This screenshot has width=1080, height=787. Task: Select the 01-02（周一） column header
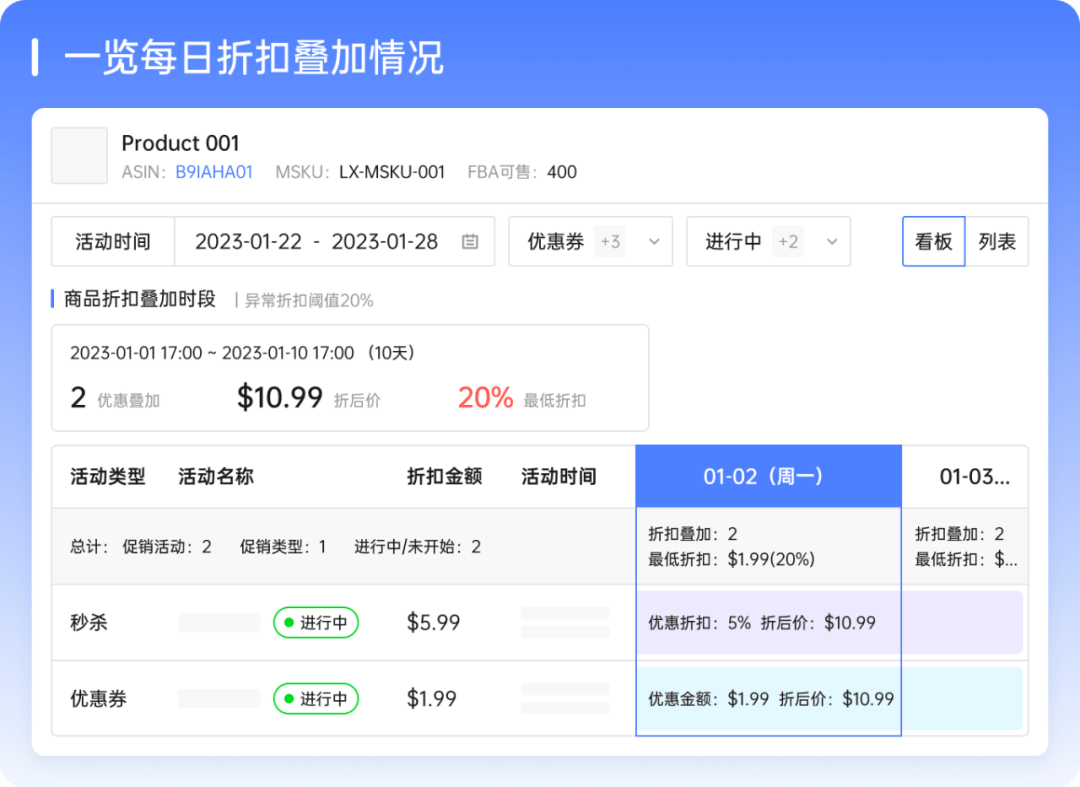tap(768, 477)
